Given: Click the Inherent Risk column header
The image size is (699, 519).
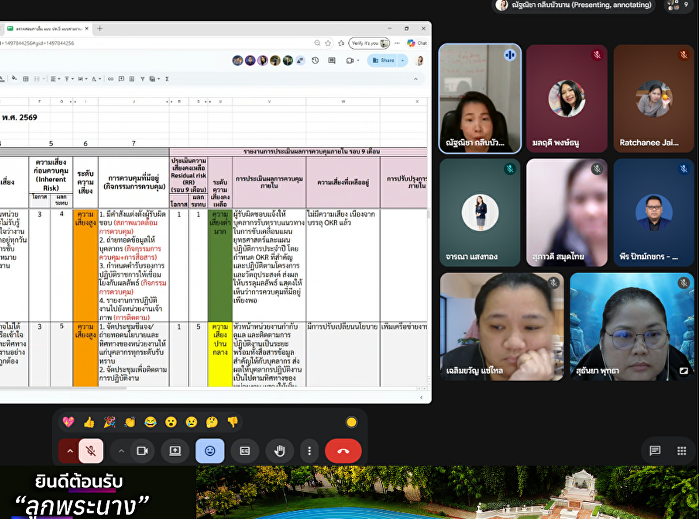Looking at the screenshot, I should pyautogui.click(x=51, y=175).
